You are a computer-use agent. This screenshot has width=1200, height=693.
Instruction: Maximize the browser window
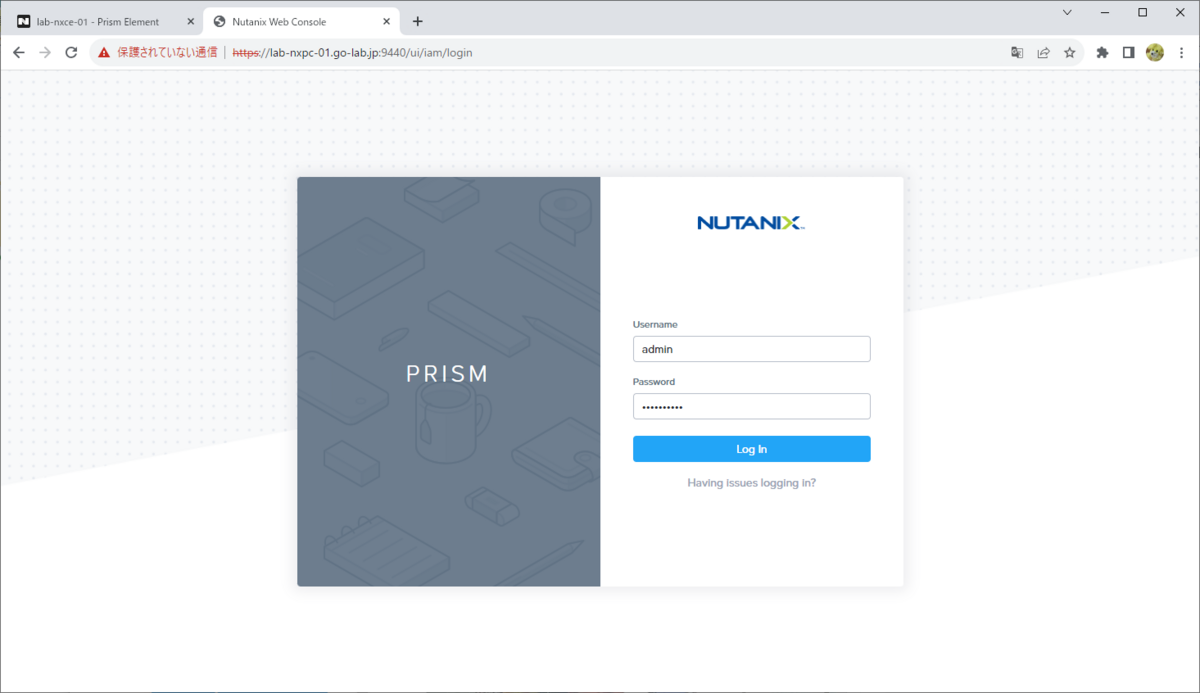point(1142,13)
